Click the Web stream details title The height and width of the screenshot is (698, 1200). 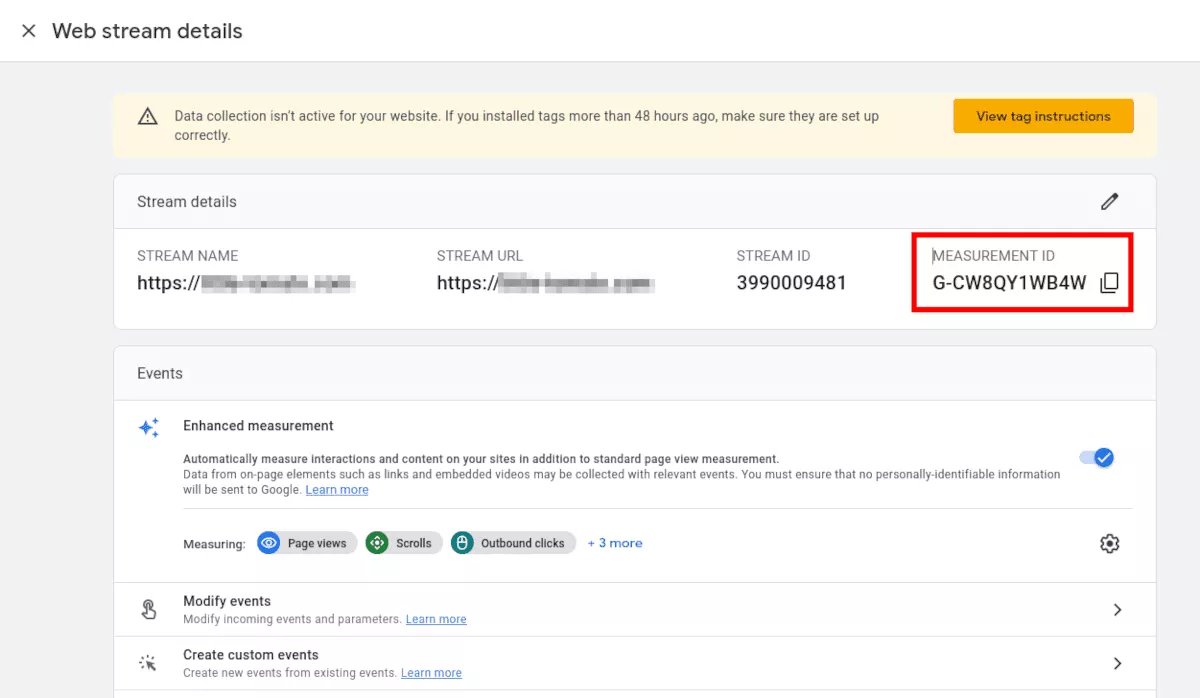pos(147,31)
